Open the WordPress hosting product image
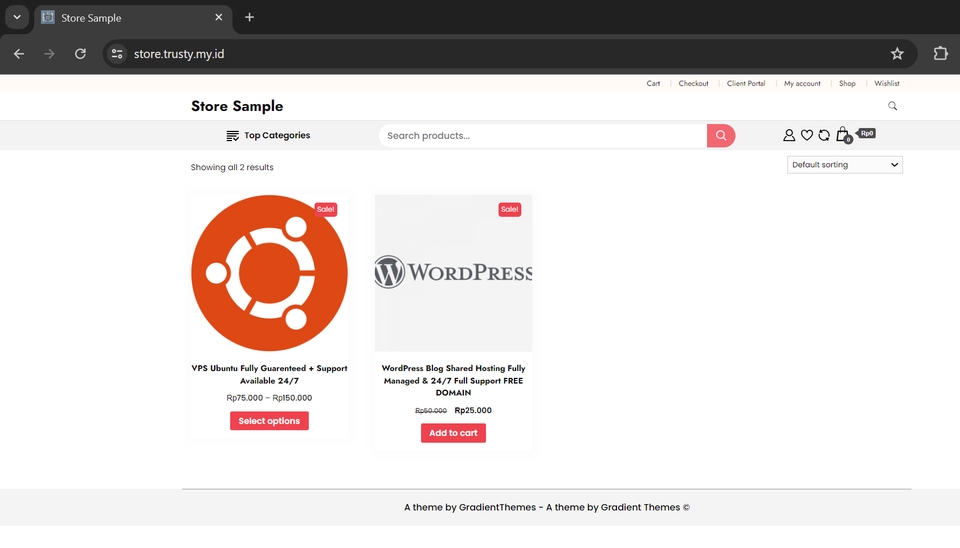This screenshot has width=960, height=548. pyautogui.click(x=453, y=273)
